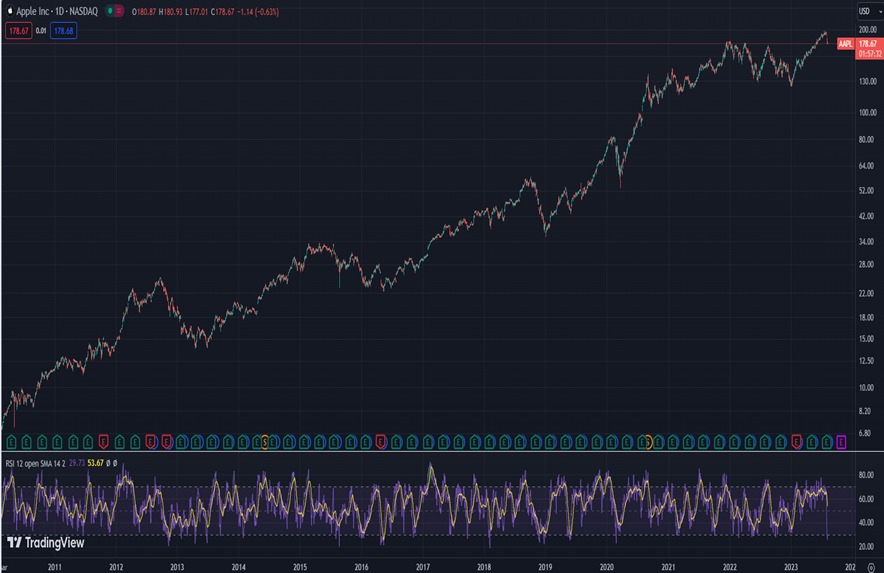Click the 2019 label on time axis

pyautogui.click(x=545, y=567)
